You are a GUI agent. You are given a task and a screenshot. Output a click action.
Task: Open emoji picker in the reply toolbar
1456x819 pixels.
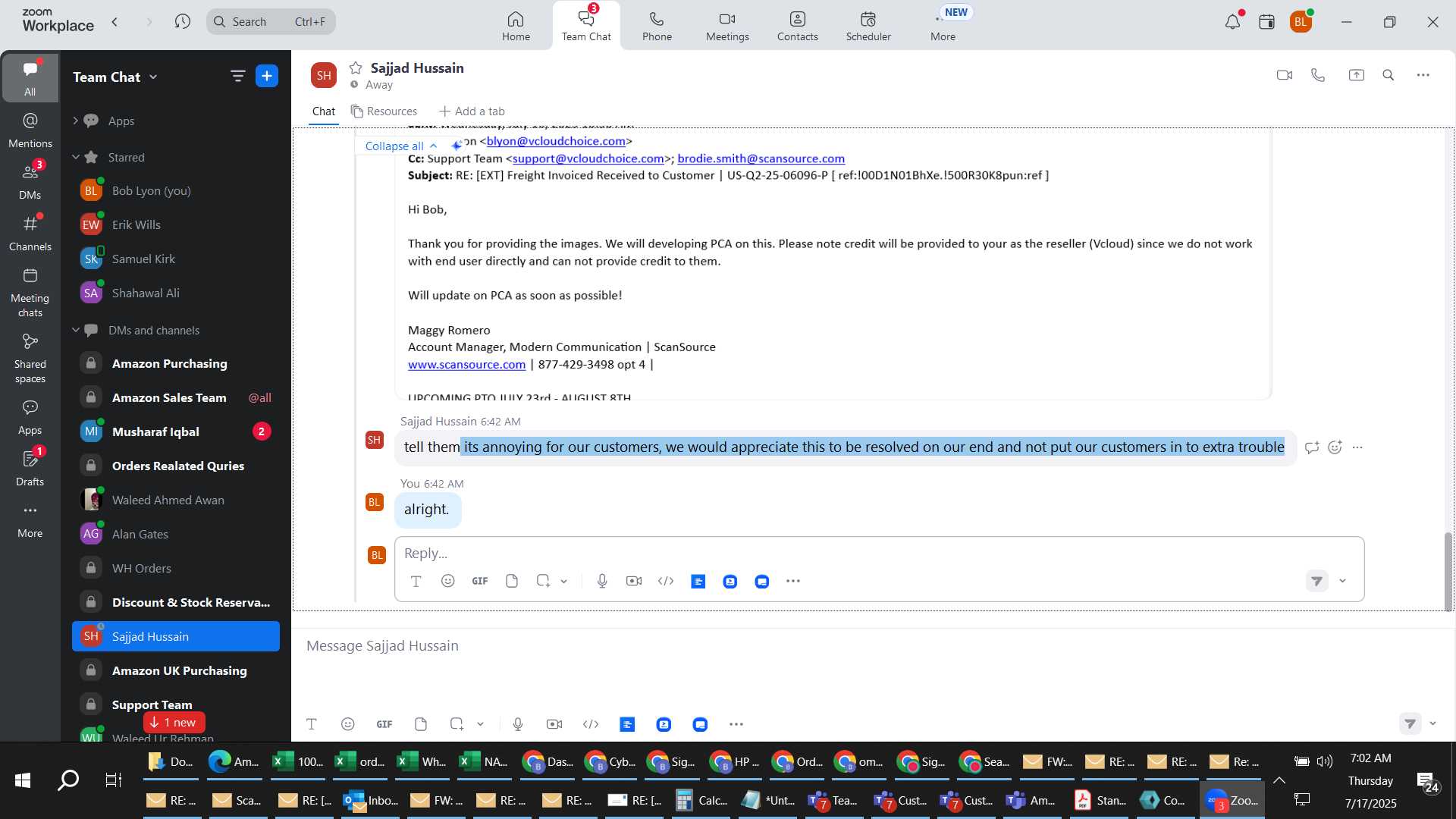click(x=448, y=581)
